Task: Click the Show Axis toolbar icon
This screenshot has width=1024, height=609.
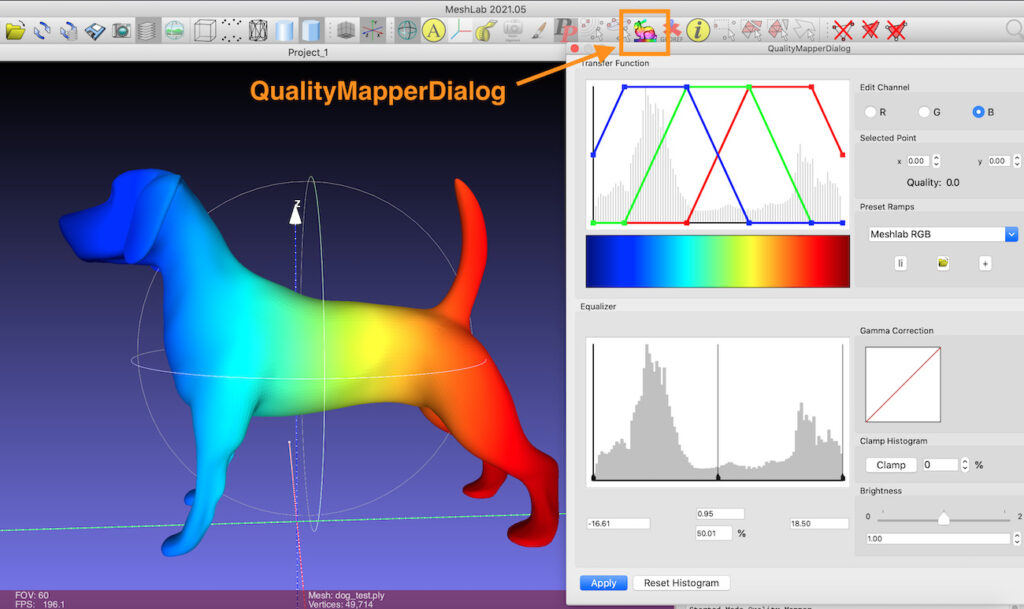Action: tap(459, 31)
